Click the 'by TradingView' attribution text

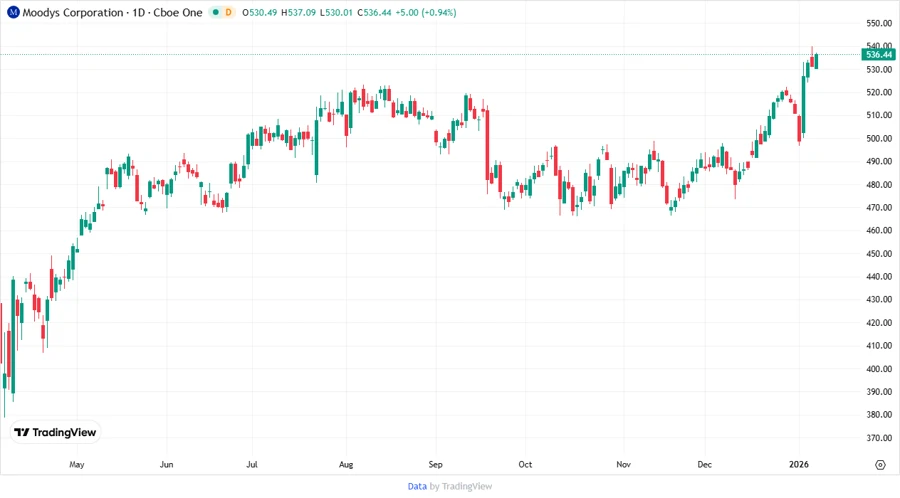[461, 486]
